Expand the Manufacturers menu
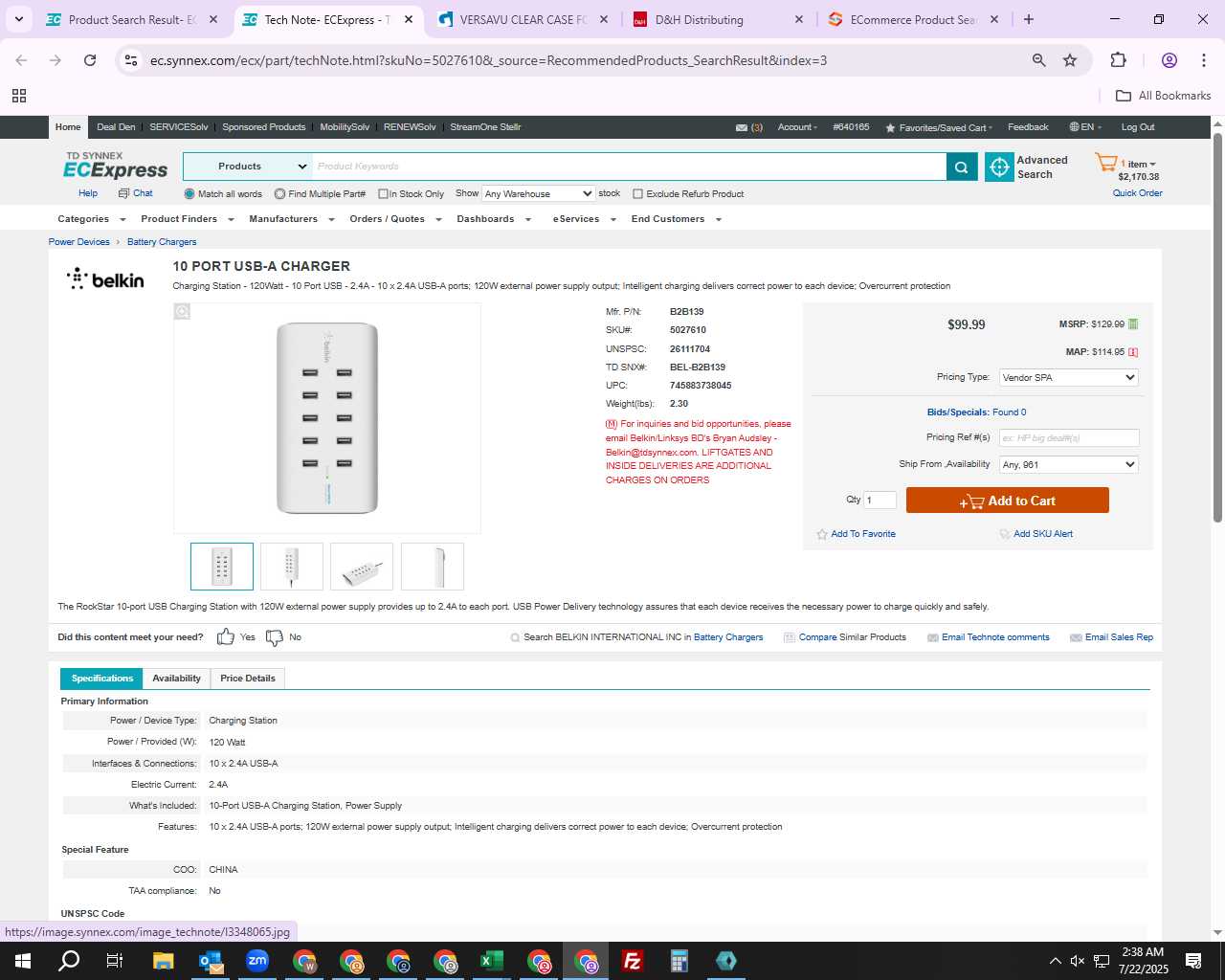Screen dimensions: 1225x980 pos(292,219)
